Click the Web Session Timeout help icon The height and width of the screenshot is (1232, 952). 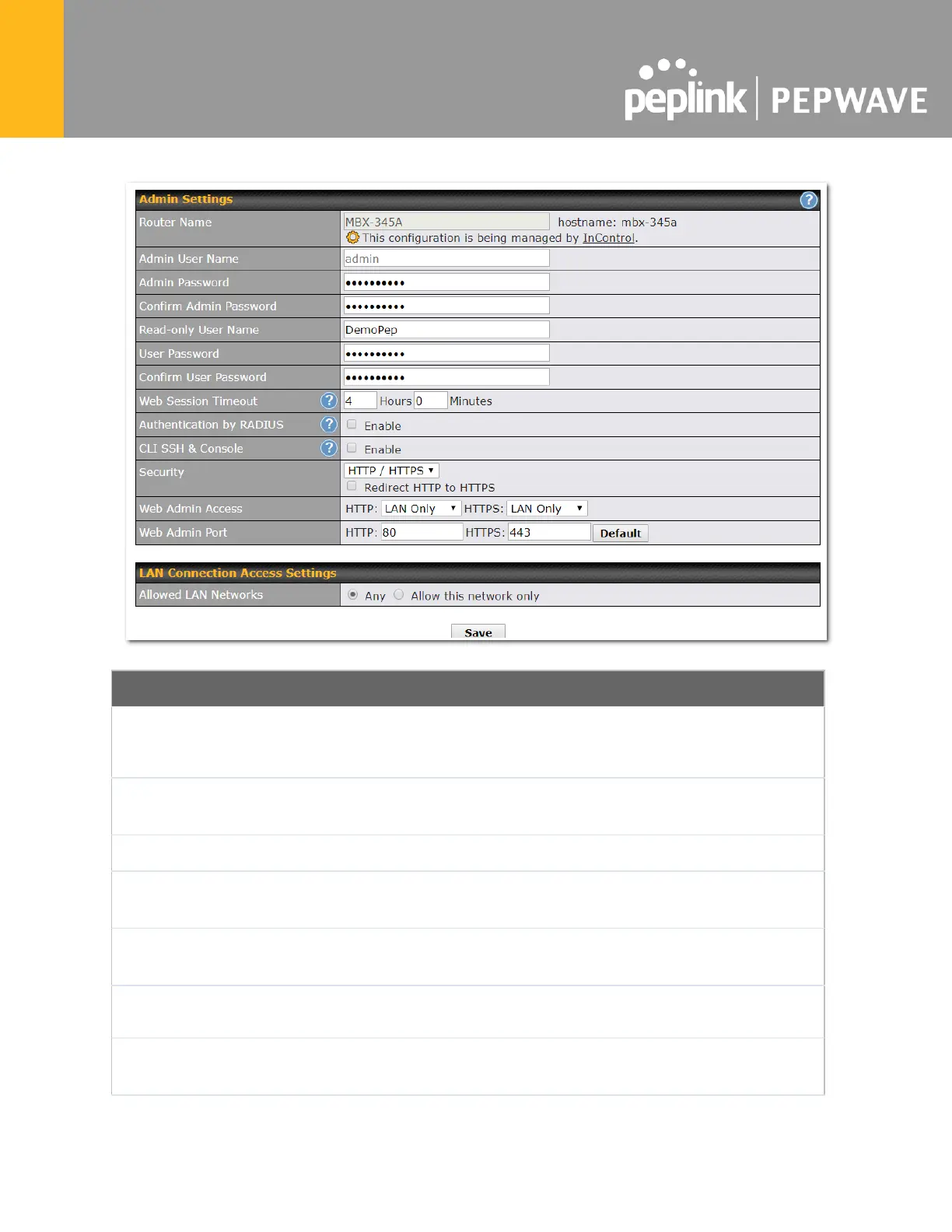tap(329, 401)
